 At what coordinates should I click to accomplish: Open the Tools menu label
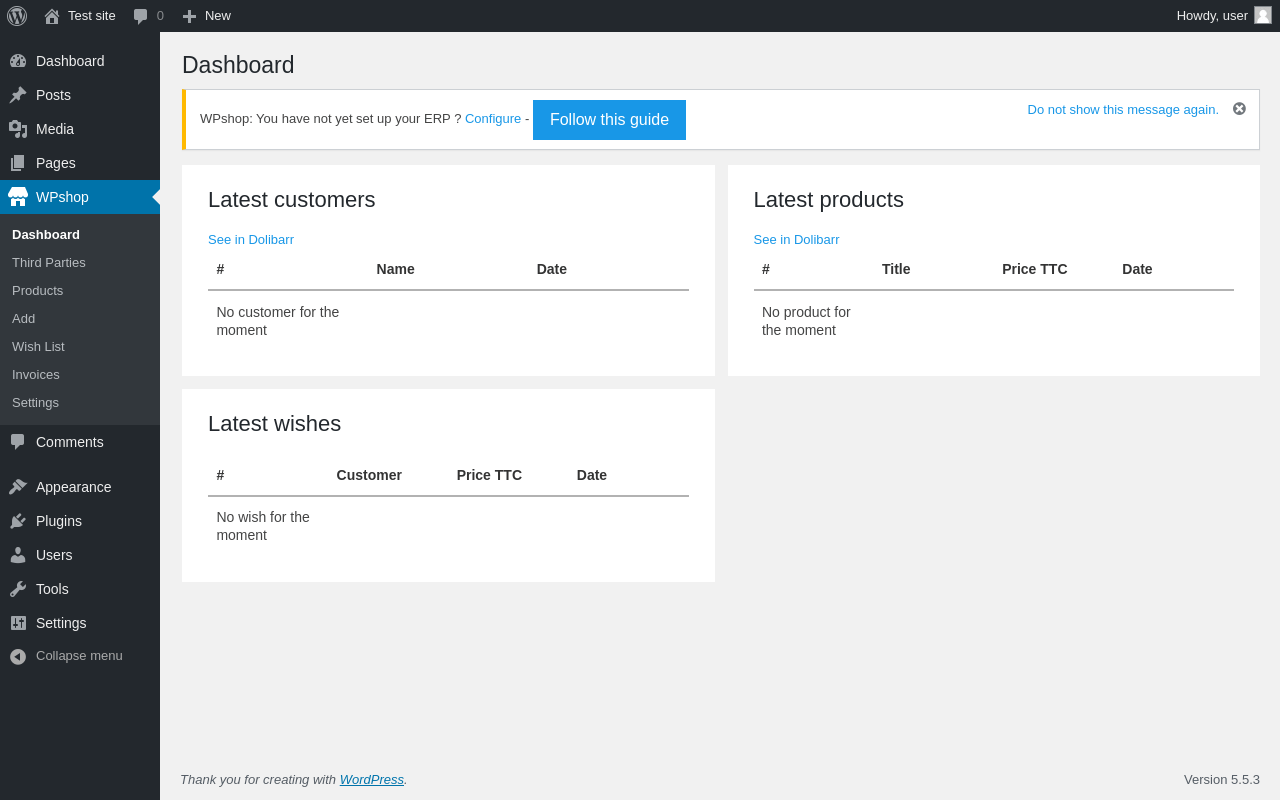coord(52,589)
